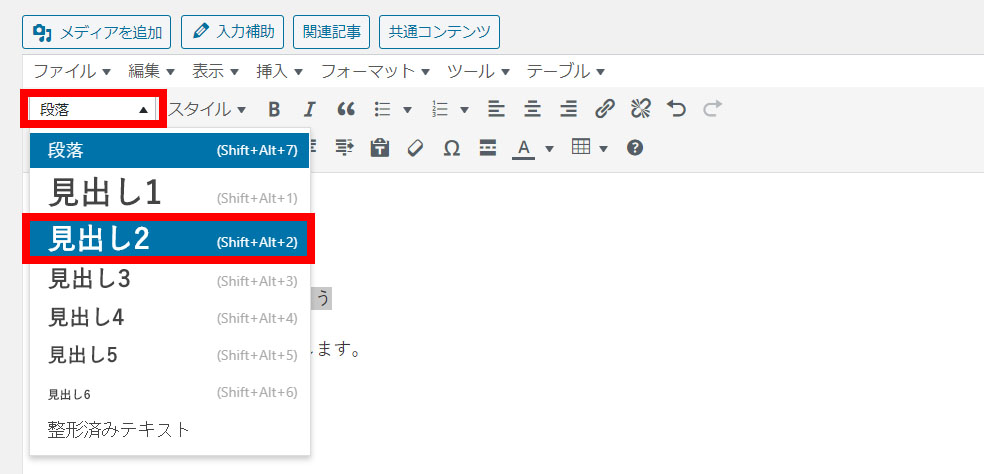Expand the スタイル dropdown
The image size is (984, 474).
tap(207, 109)
